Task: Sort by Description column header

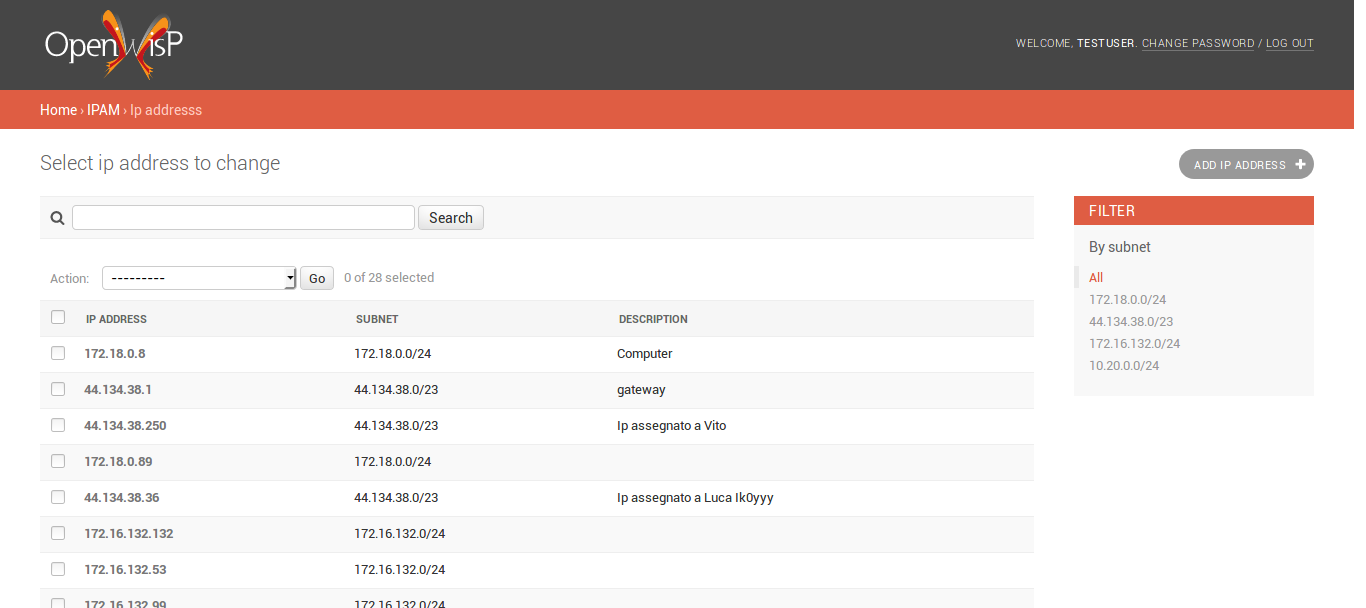Action: tap(653, 319)
